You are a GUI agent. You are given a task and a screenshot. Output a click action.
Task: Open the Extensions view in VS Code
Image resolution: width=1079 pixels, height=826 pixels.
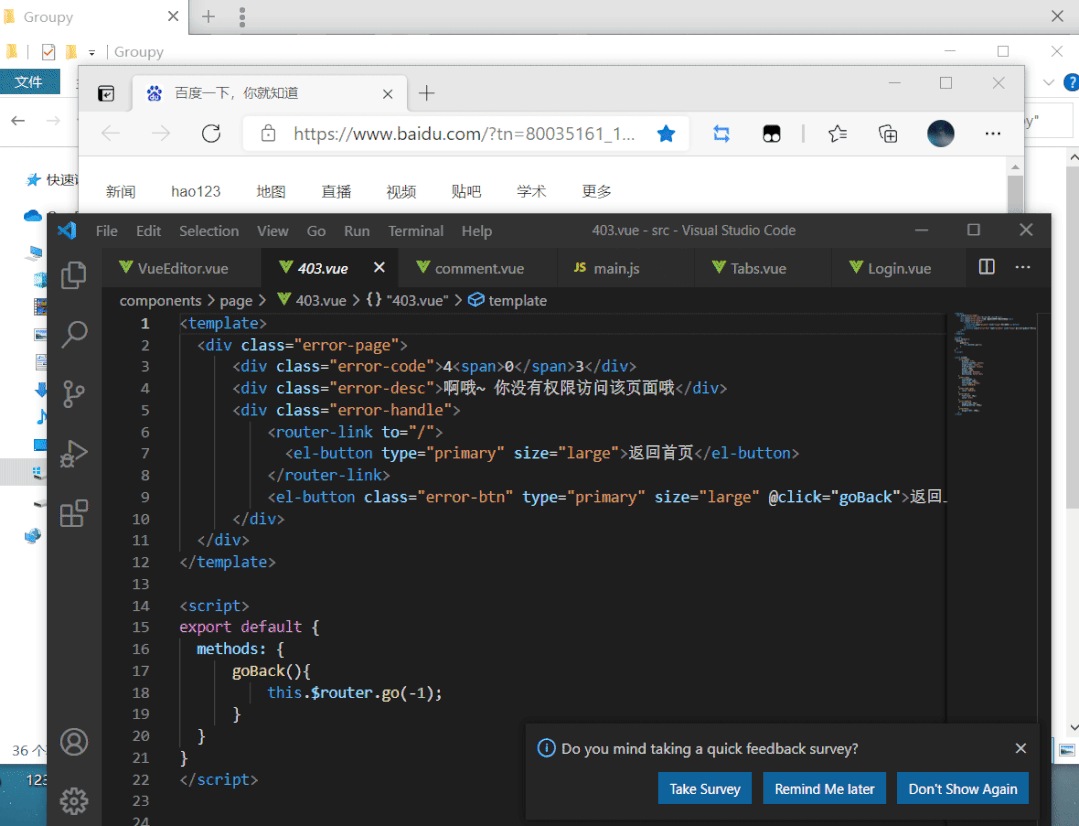pyautogui.click(x=74, y=513)
